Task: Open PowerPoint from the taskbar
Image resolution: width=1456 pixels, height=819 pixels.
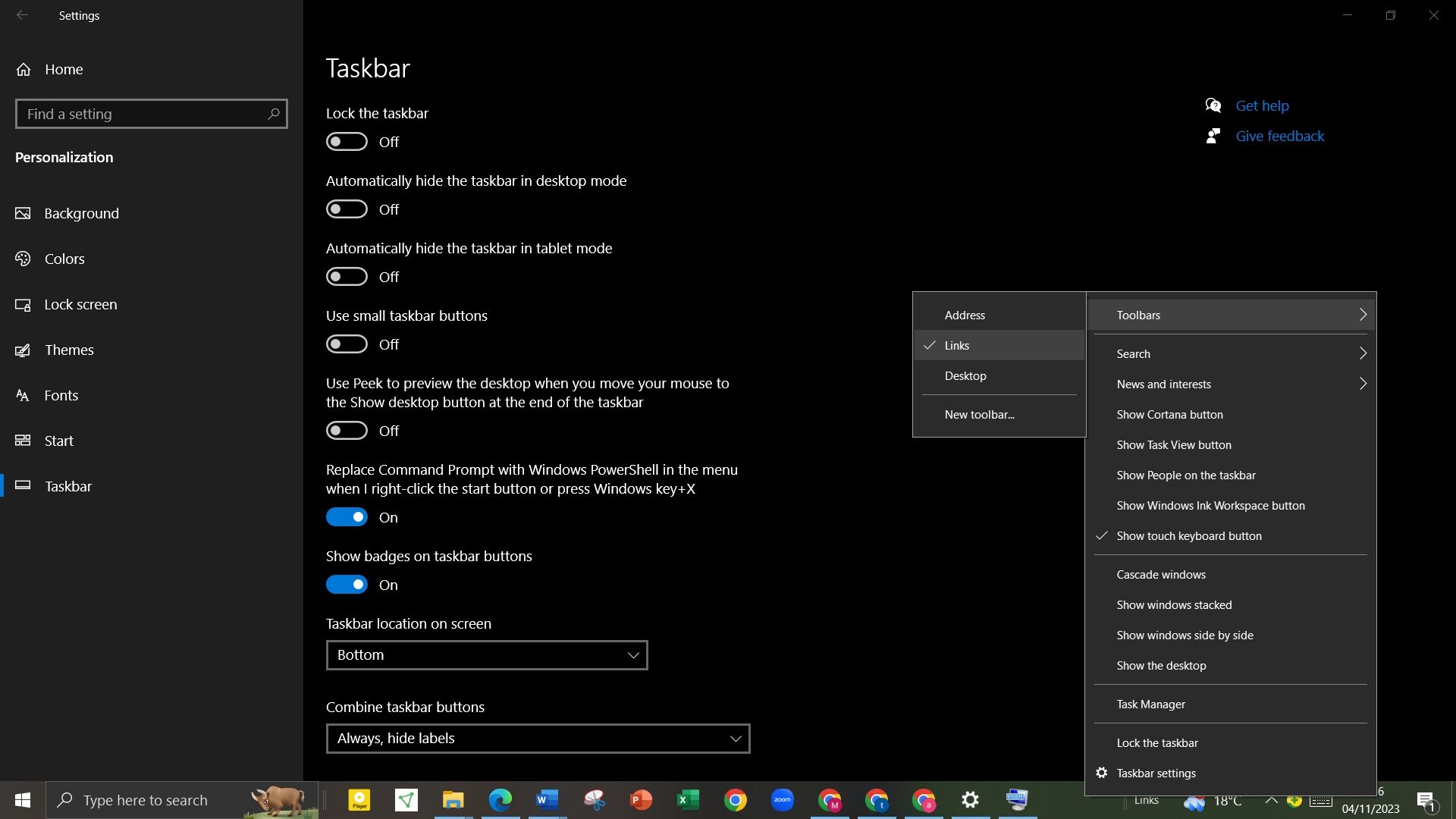Action: pyautogui.click(x=641, y=799)
